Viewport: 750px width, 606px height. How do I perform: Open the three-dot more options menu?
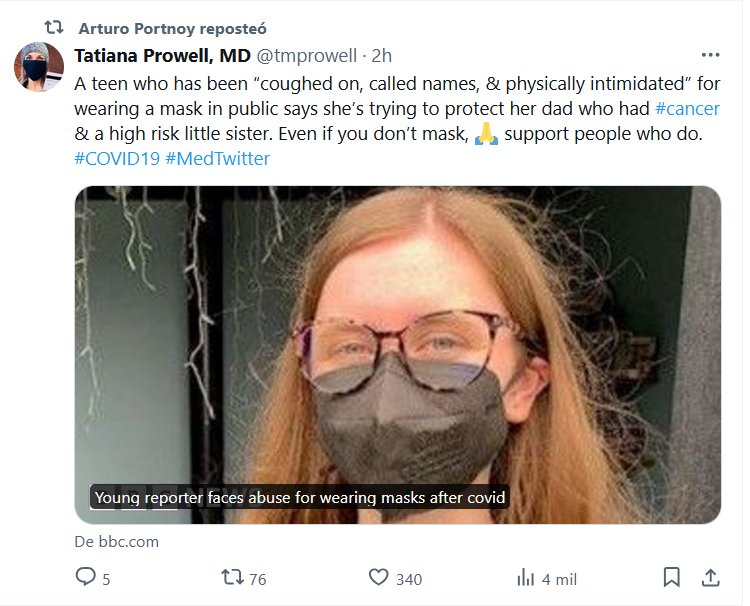[x=710, y=55]
